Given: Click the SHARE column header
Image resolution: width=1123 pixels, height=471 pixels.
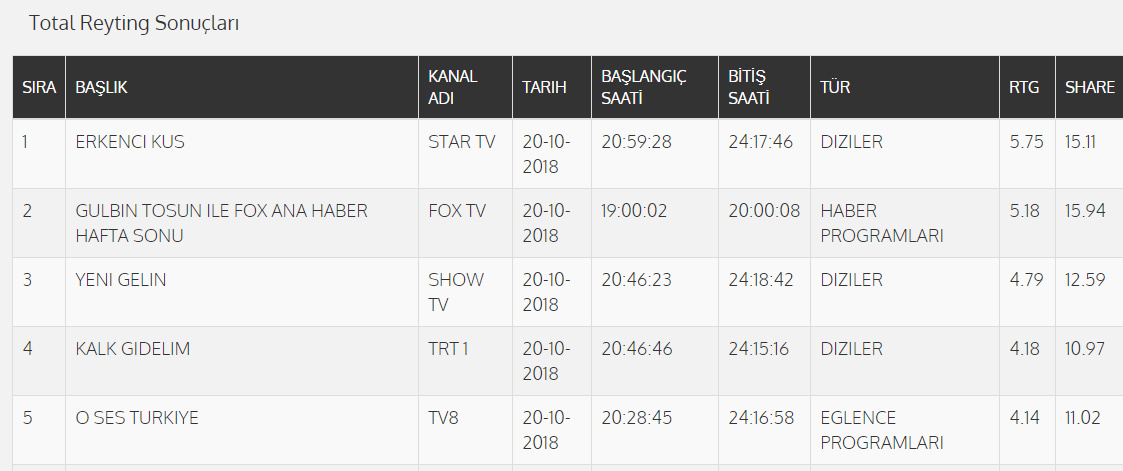Looking at the screenshot, I should click(1089, 87).
